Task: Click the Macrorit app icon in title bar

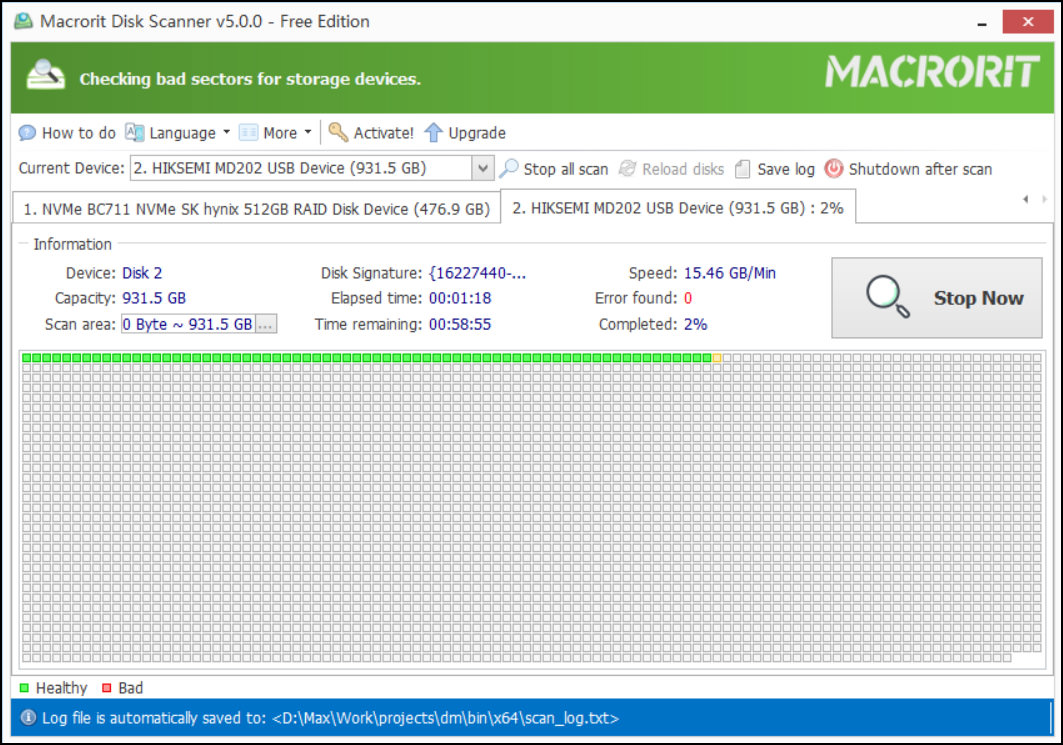Action: (23, 21)
